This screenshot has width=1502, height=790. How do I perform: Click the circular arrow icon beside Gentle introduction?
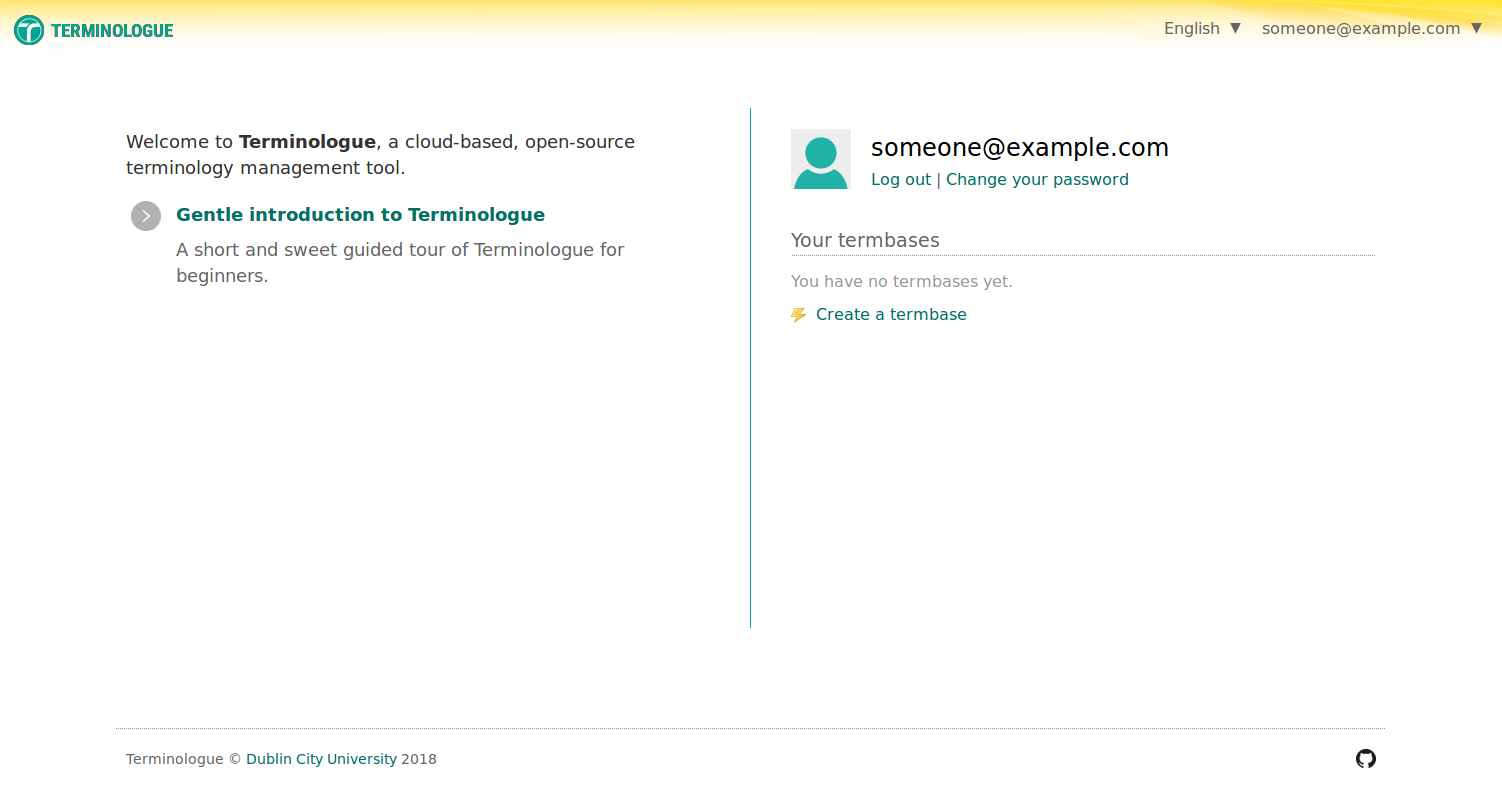coord(145,215)
